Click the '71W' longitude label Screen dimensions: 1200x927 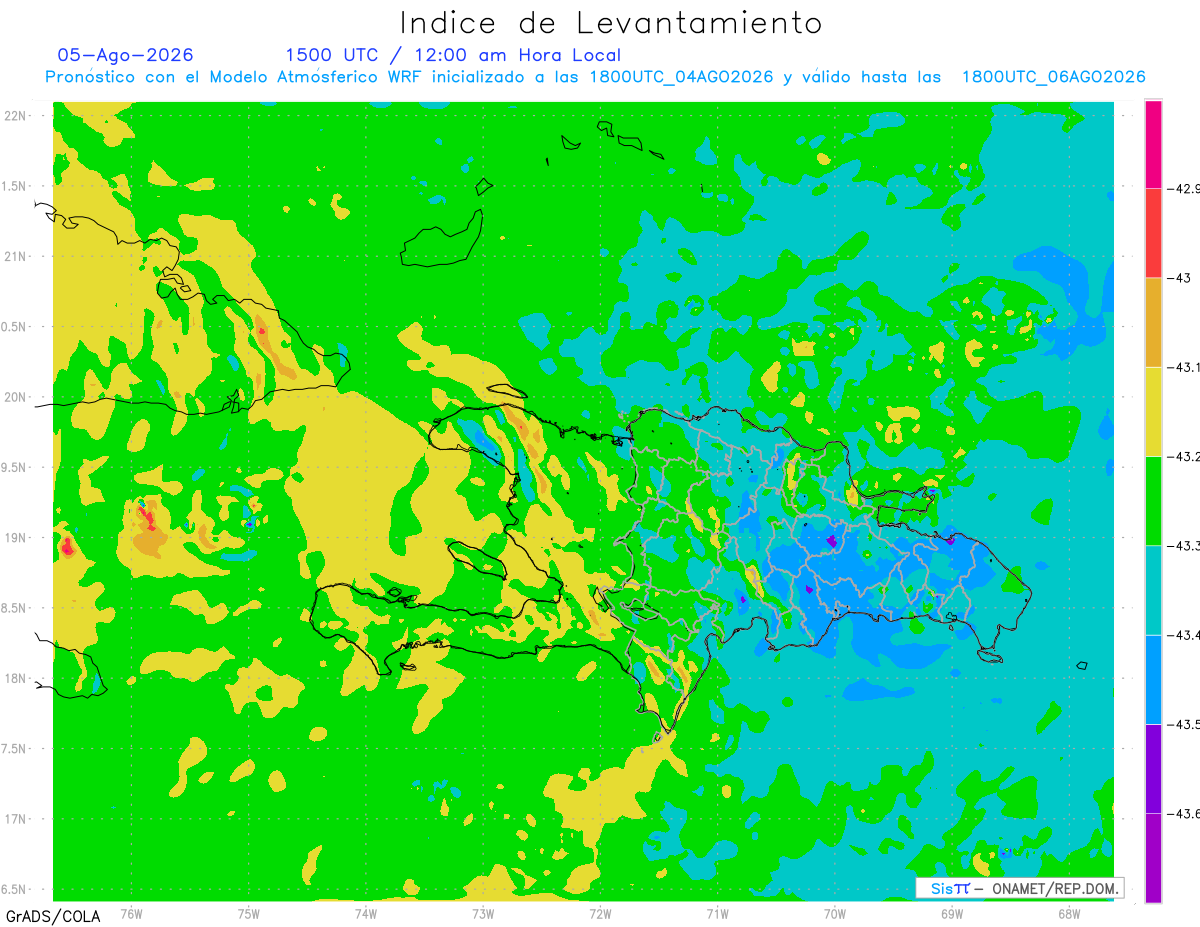coord(717,914)
